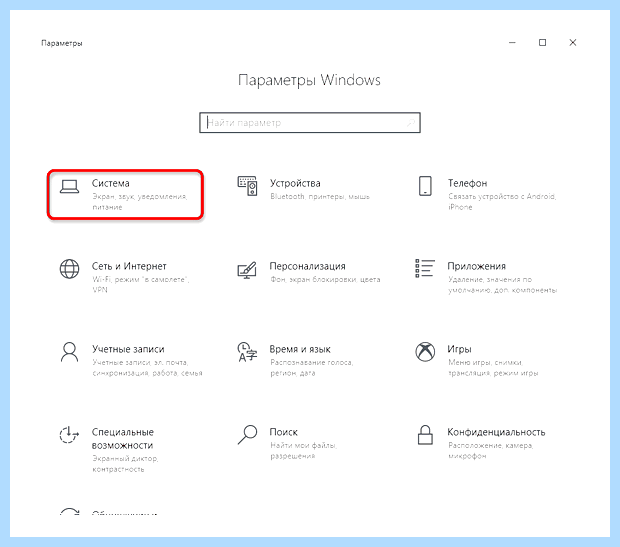
Task: Click the Приложения list icon
Action: pos(425,269)
